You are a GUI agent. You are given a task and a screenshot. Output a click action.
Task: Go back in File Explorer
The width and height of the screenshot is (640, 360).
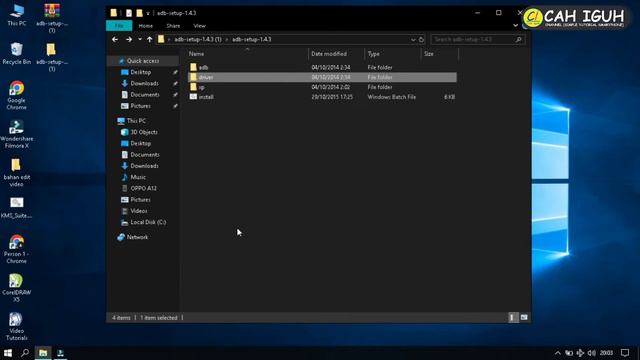click(115, 40)
